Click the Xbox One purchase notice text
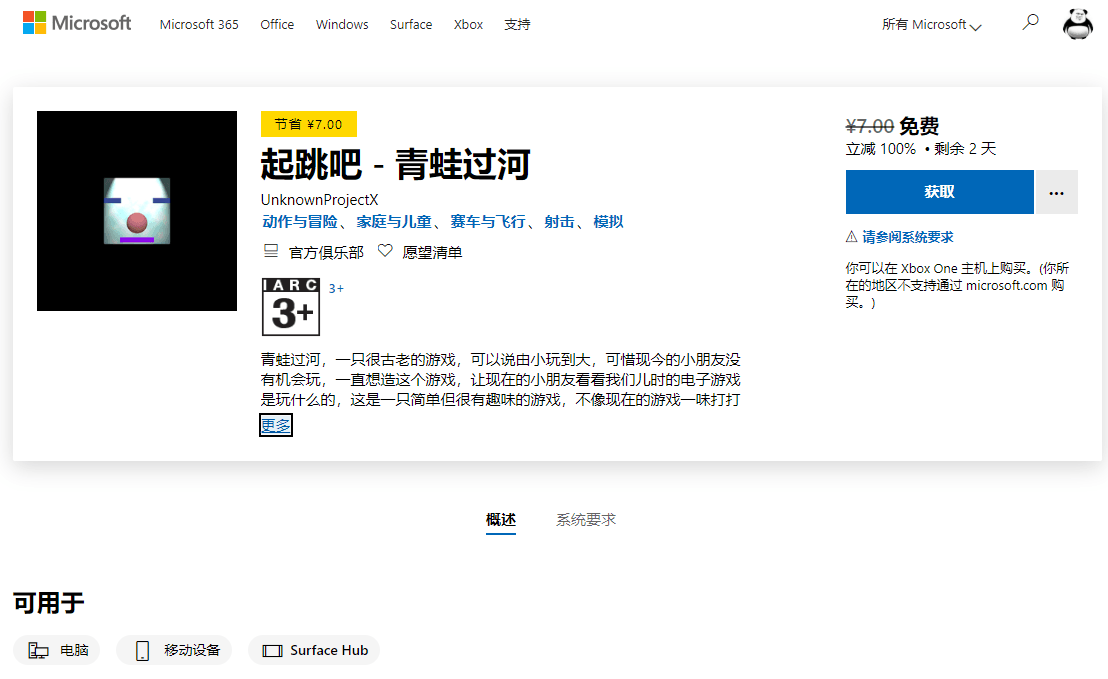Viewport: 1108px width, 679px height. pyautogui.click(x=957, y=285)
